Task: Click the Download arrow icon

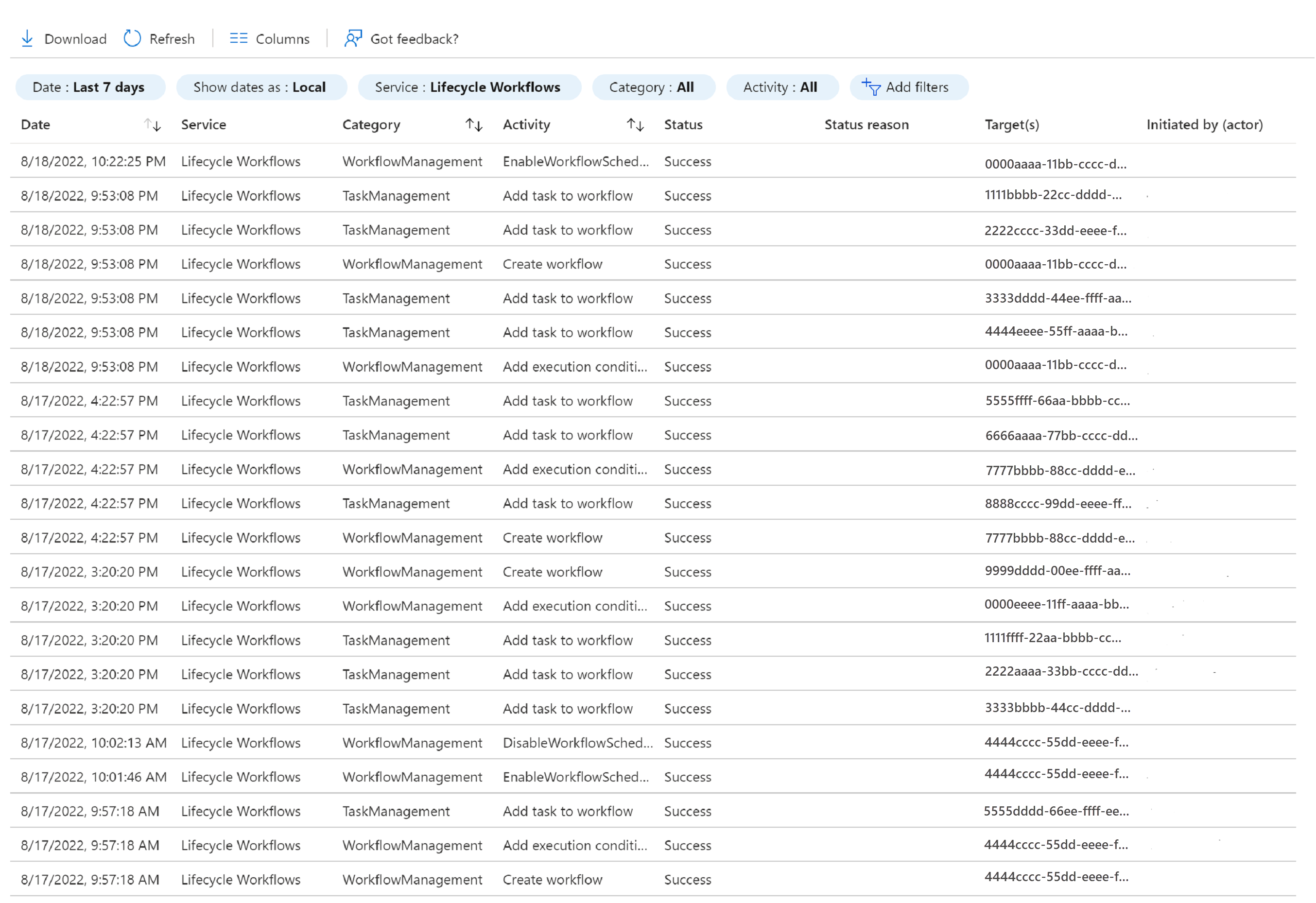Action: click(x=27, y=38)
